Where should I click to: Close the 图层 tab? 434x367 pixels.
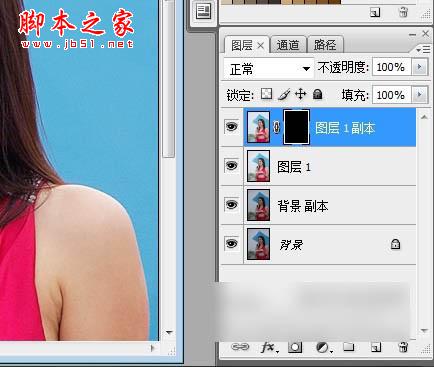click(x=261, y=46)
